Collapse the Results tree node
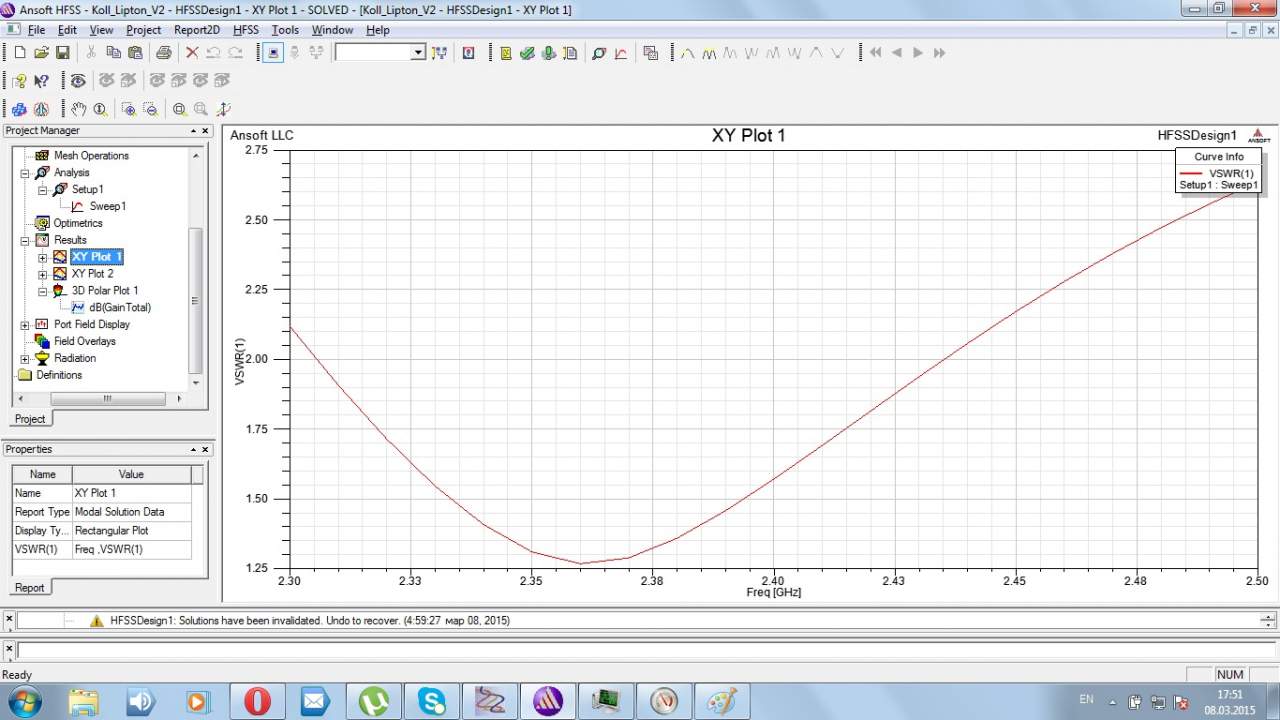Image resolution: width=1280 pixels, height=720 pixels. click(25, 241)
